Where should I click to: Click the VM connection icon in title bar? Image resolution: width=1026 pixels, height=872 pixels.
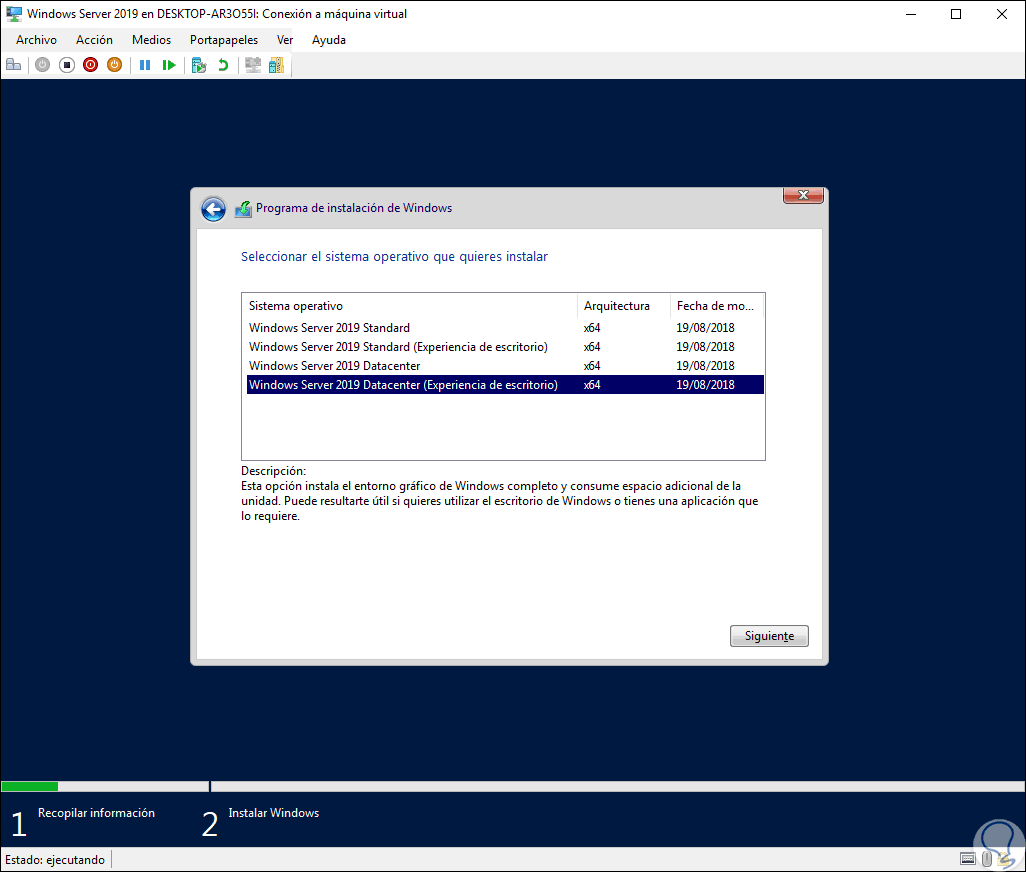click(x=14, y=14)
